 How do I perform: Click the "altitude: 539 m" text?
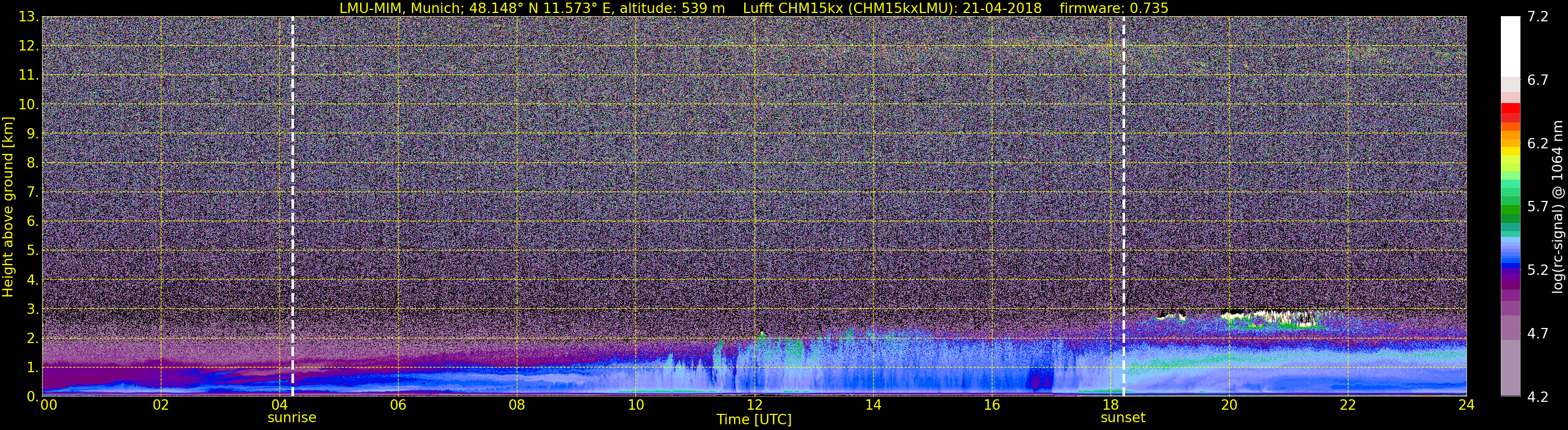672,8
